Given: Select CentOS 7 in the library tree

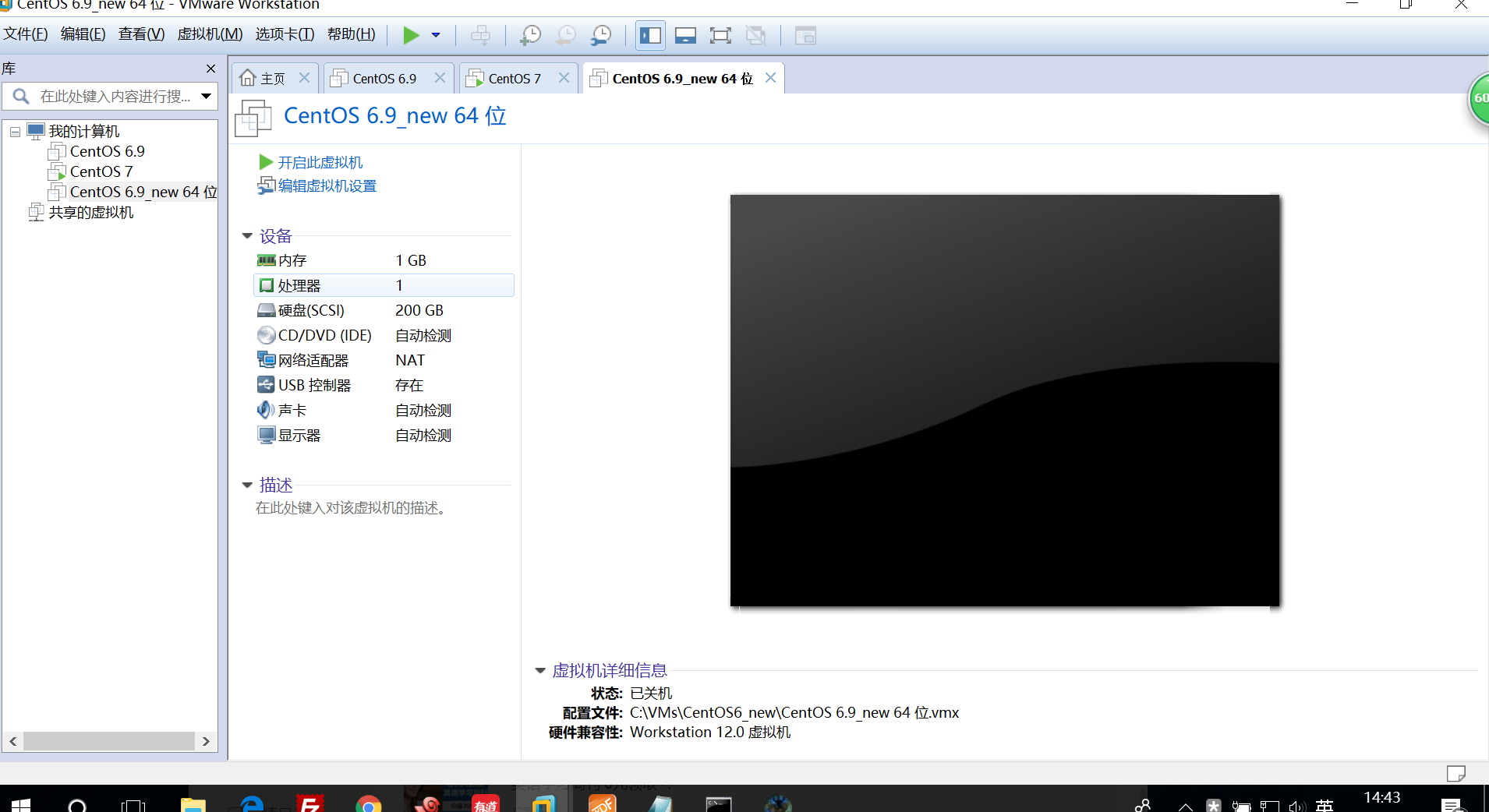Looking at the screenshot, I should (101, 171).
